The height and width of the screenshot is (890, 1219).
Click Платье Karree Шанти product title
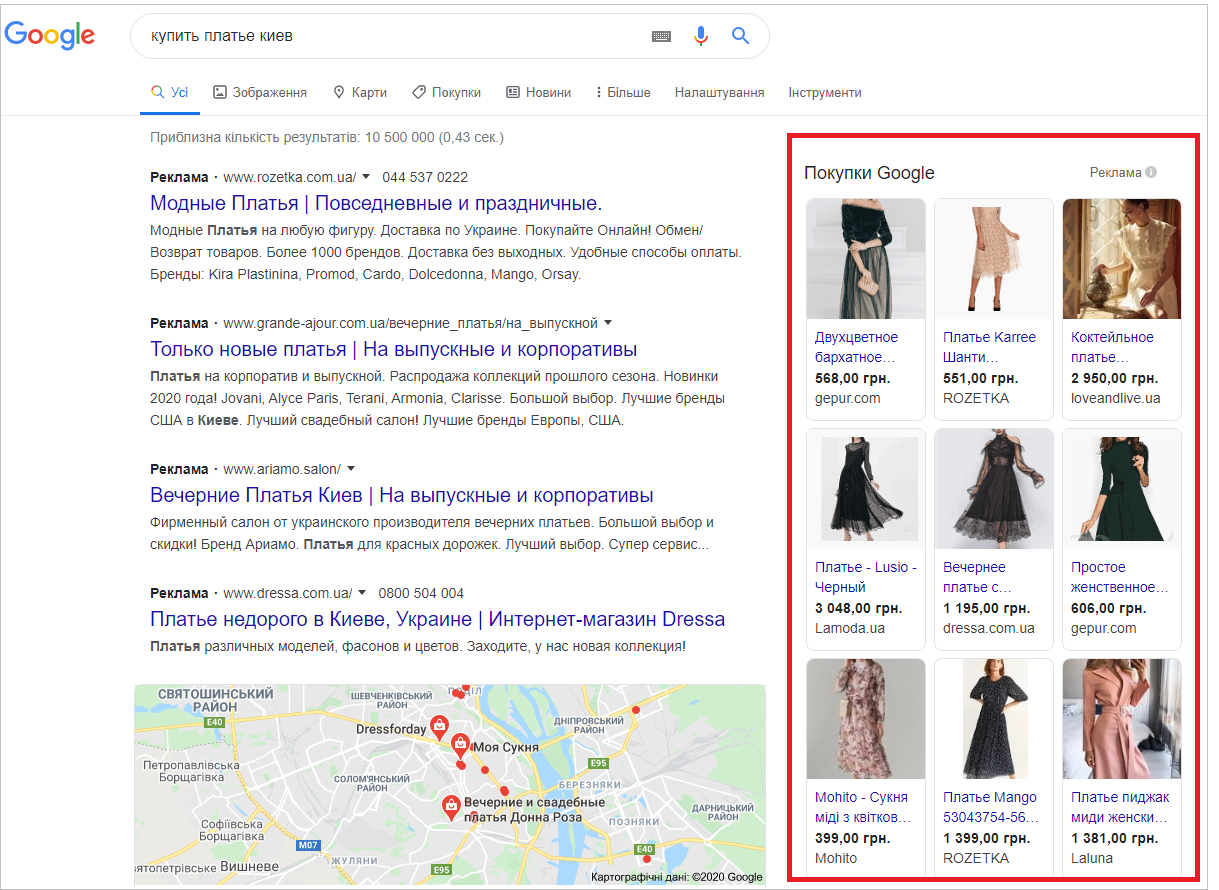(990, 347)
